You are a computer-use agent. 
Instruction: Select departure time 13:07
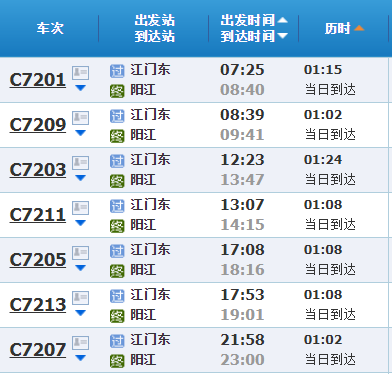[x=242, y=205]
